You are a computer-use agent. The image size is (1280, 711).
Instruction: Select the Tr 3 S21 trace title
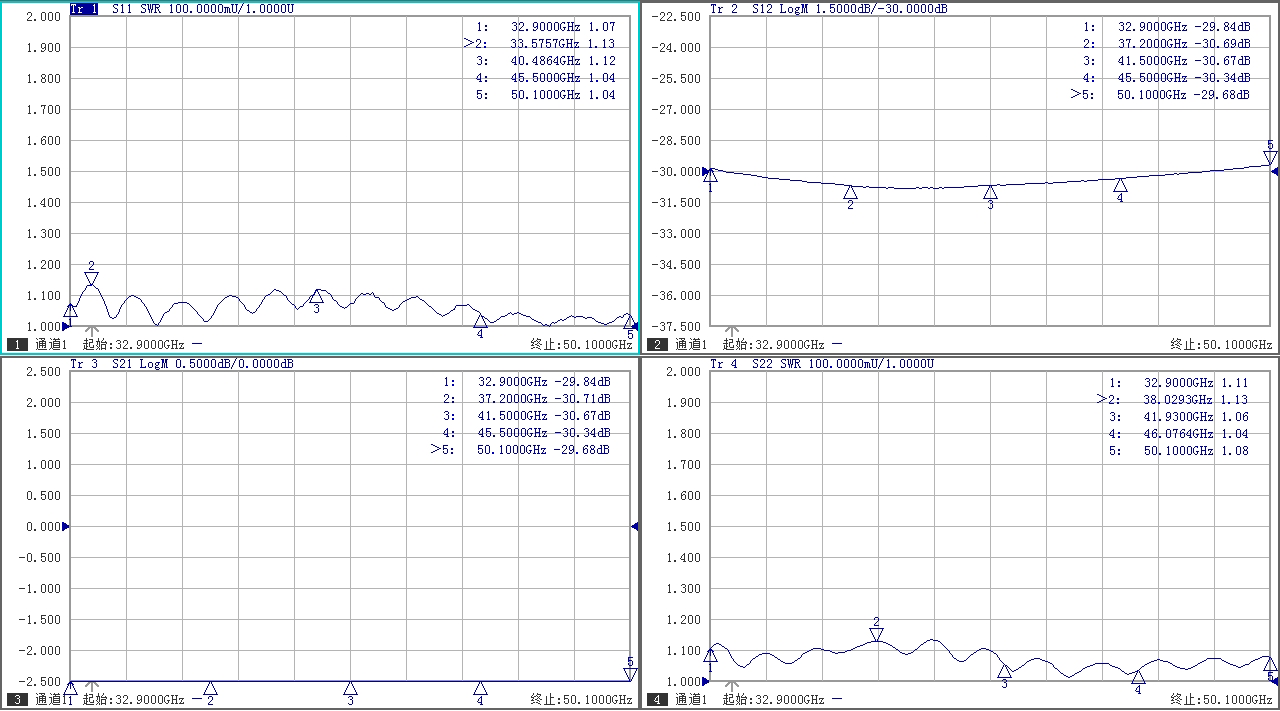pyautogui.click(x=84, y=364)
